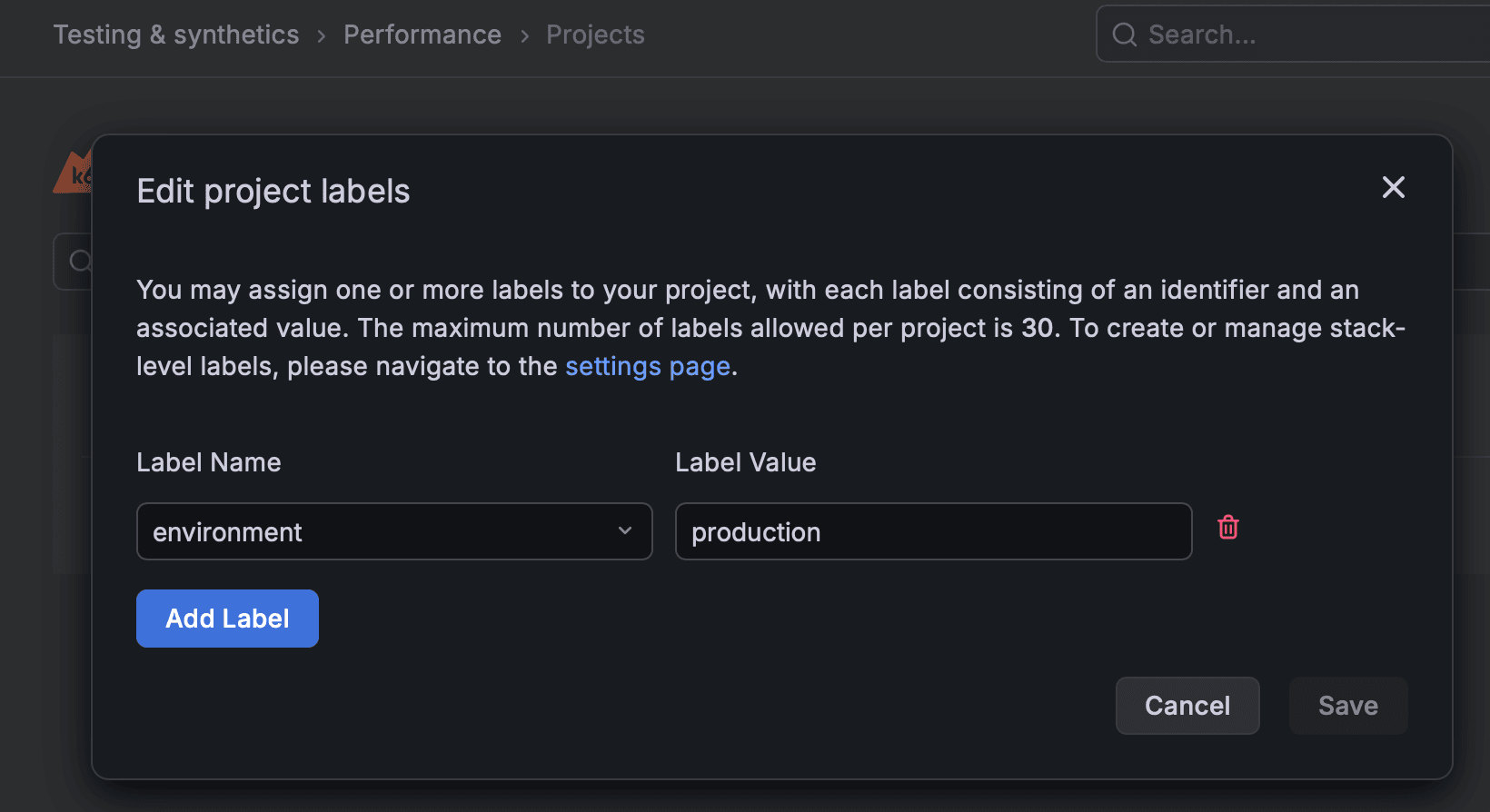Open the settings page link
The height and width of the screenshot is (812, 1490).
(x=648, y=366)
